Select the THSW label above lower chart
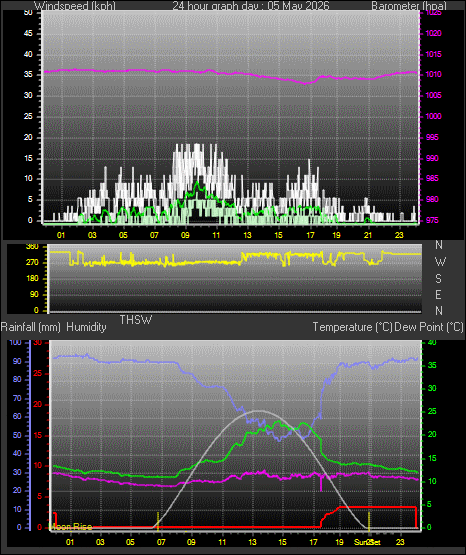 [x=136, y=320]
